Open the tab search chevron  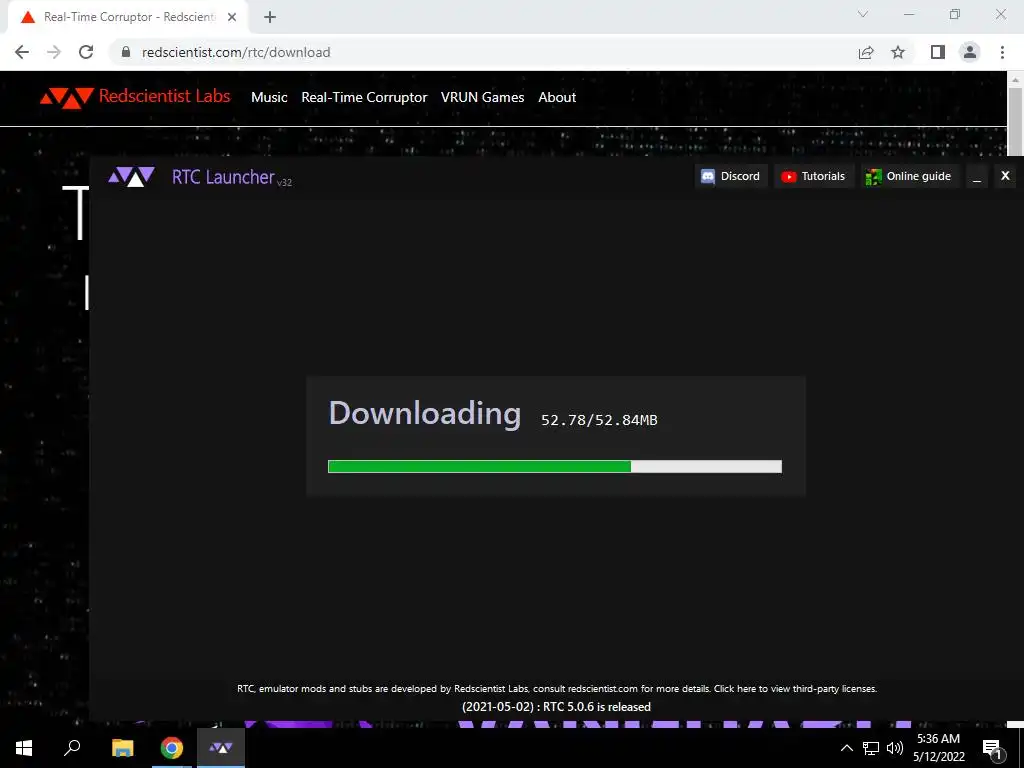click(x=863, y=14)
